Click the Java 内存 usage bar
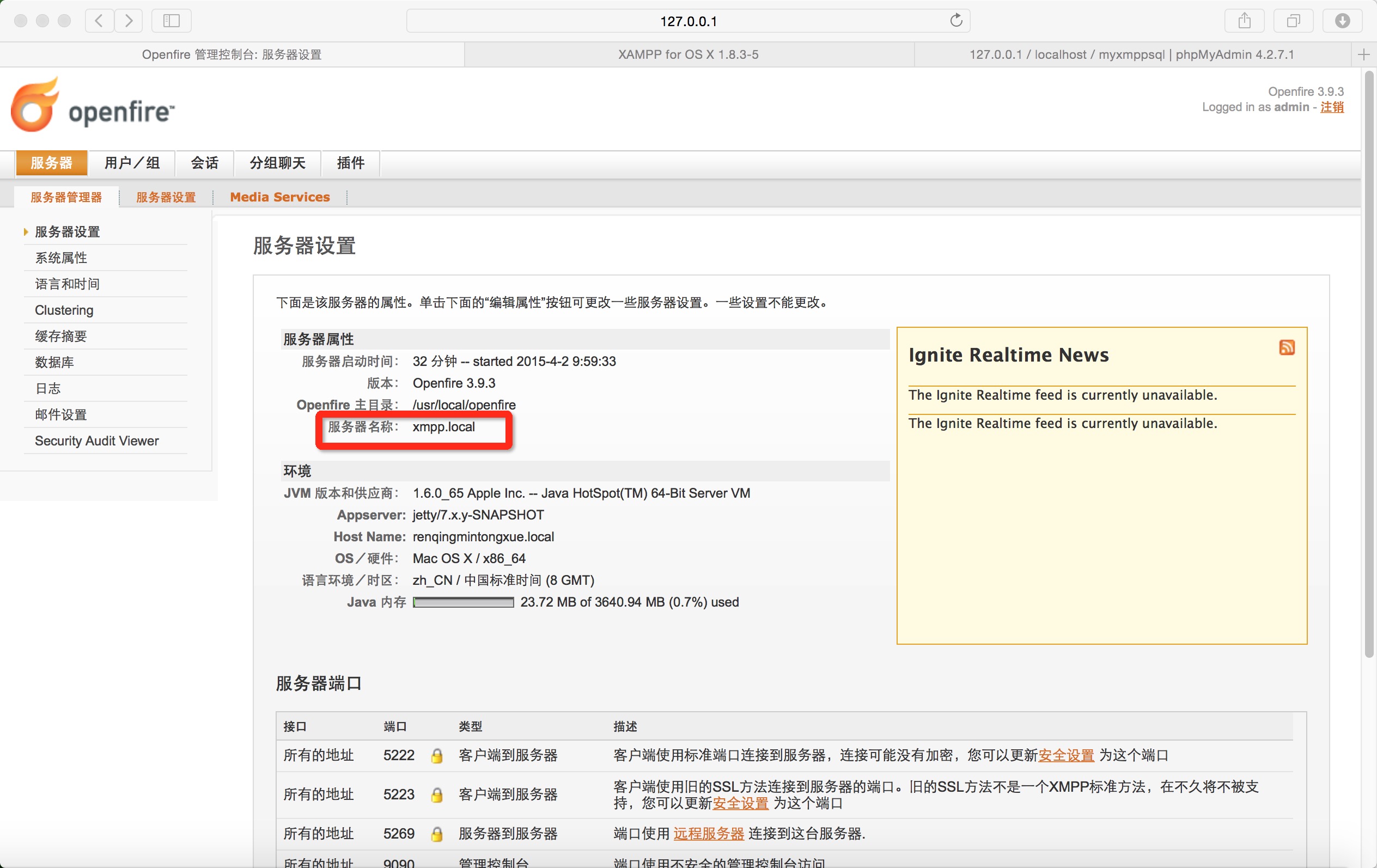The image size is (1377, 868). (x=463, y=602)
